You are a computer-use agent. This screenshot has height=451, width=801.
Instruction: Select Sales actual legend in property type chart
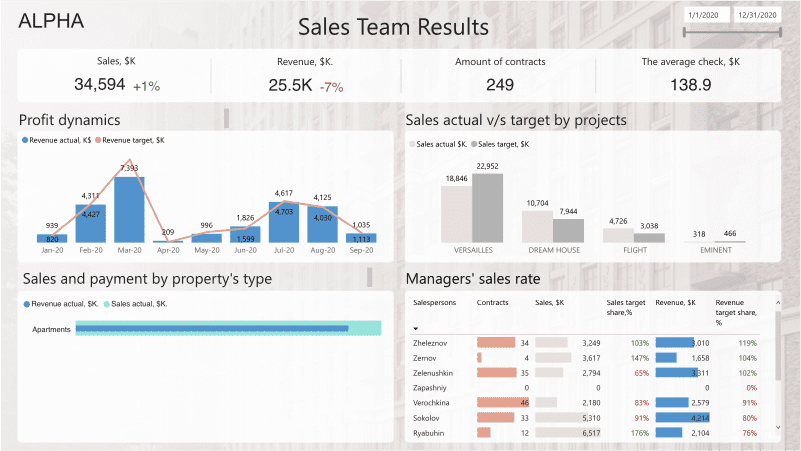coord(136,304)
